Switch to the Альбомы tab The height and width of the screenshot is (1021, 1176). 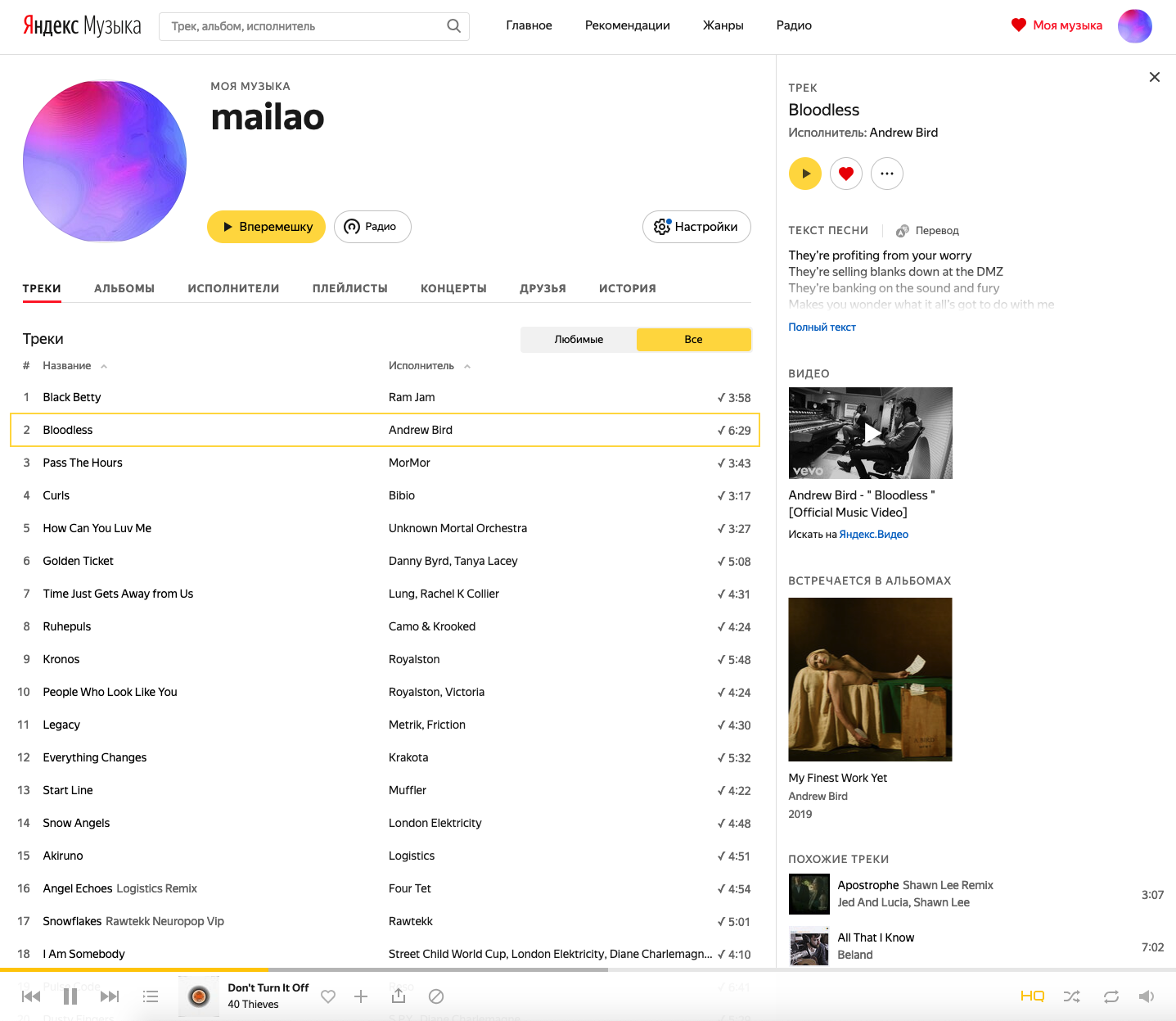(124, 288)
